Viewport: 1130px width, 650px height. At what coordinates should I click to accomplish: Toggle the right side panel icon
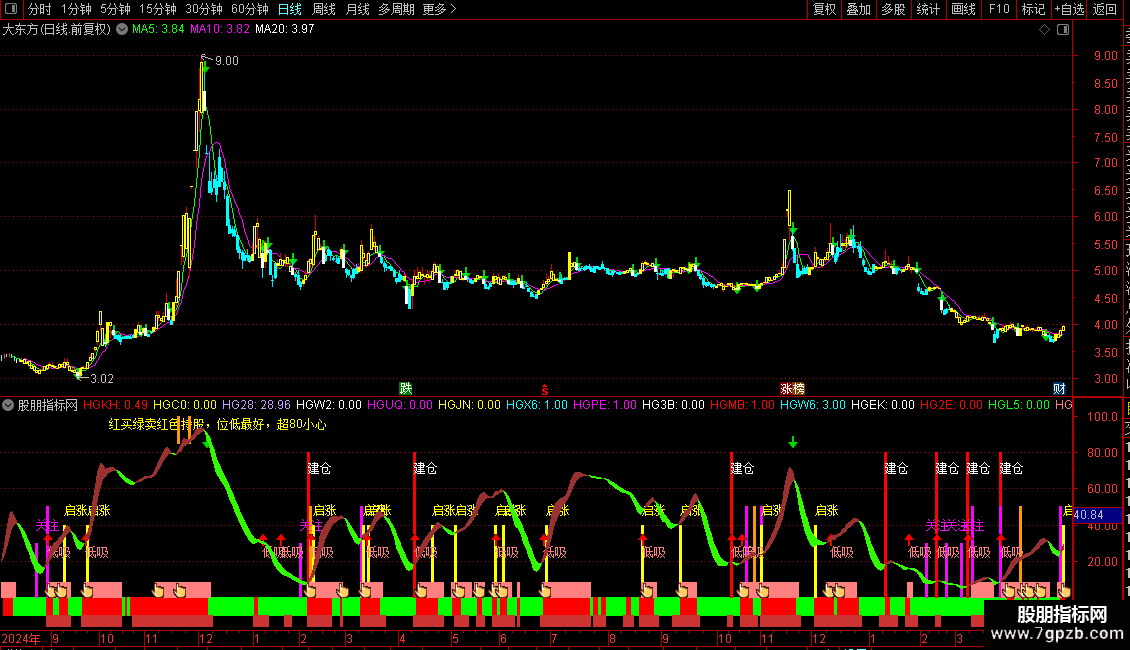pyautogui.click(x=1063, y=30)
